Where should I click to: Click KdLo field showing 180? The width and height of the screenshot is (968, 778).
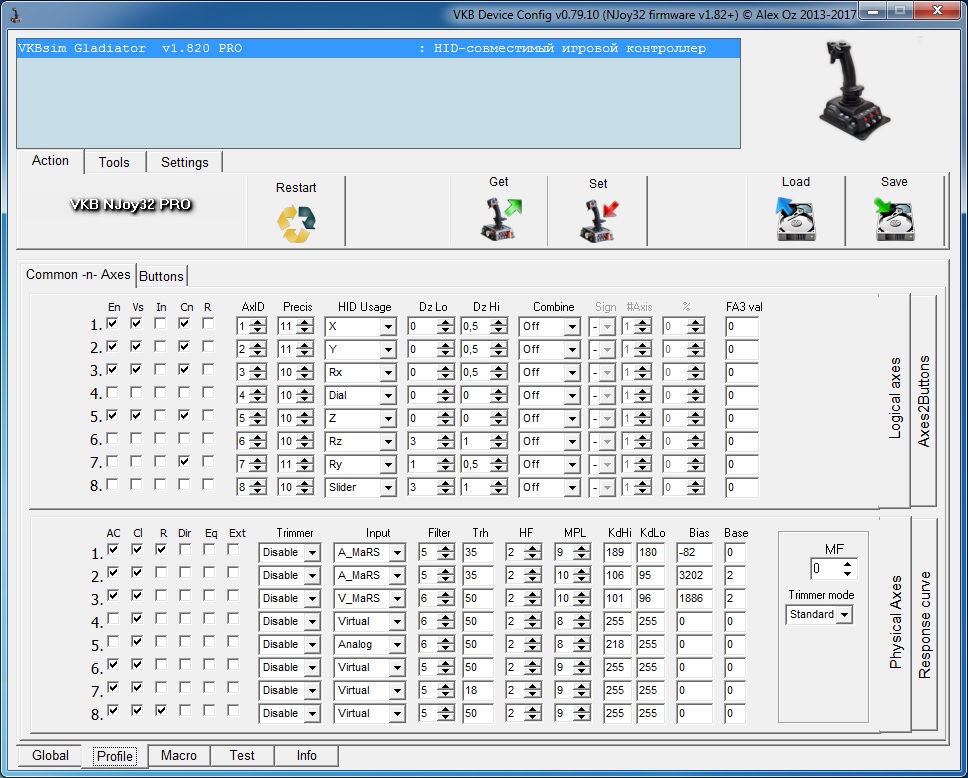651,553
